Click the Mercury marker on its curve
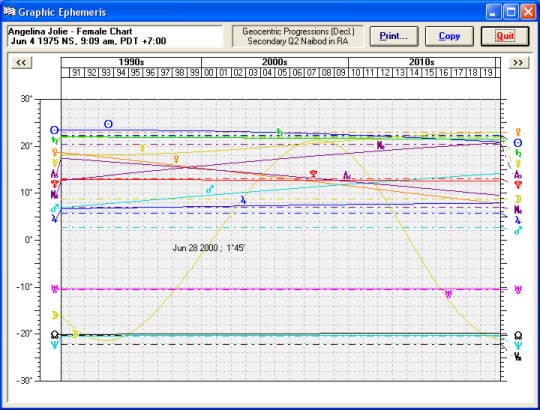Image resolution: width=540 pixels, height=410 pixels. coord(142,148)
